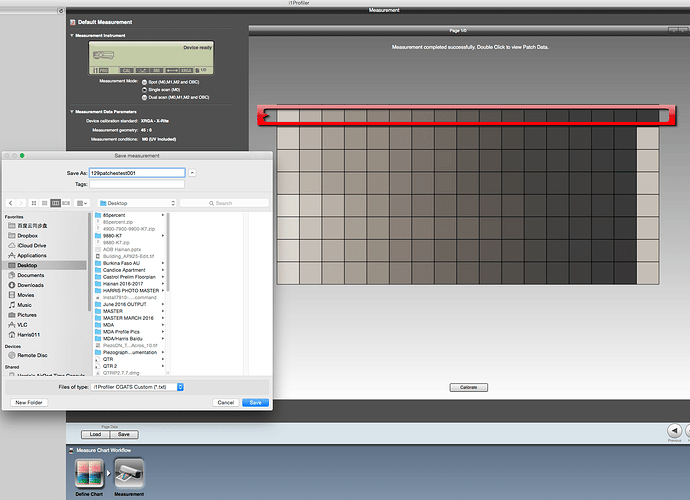Select Remote Disc under Devices
This screenshot has width=690, height=500.
(x=32, y=354)
